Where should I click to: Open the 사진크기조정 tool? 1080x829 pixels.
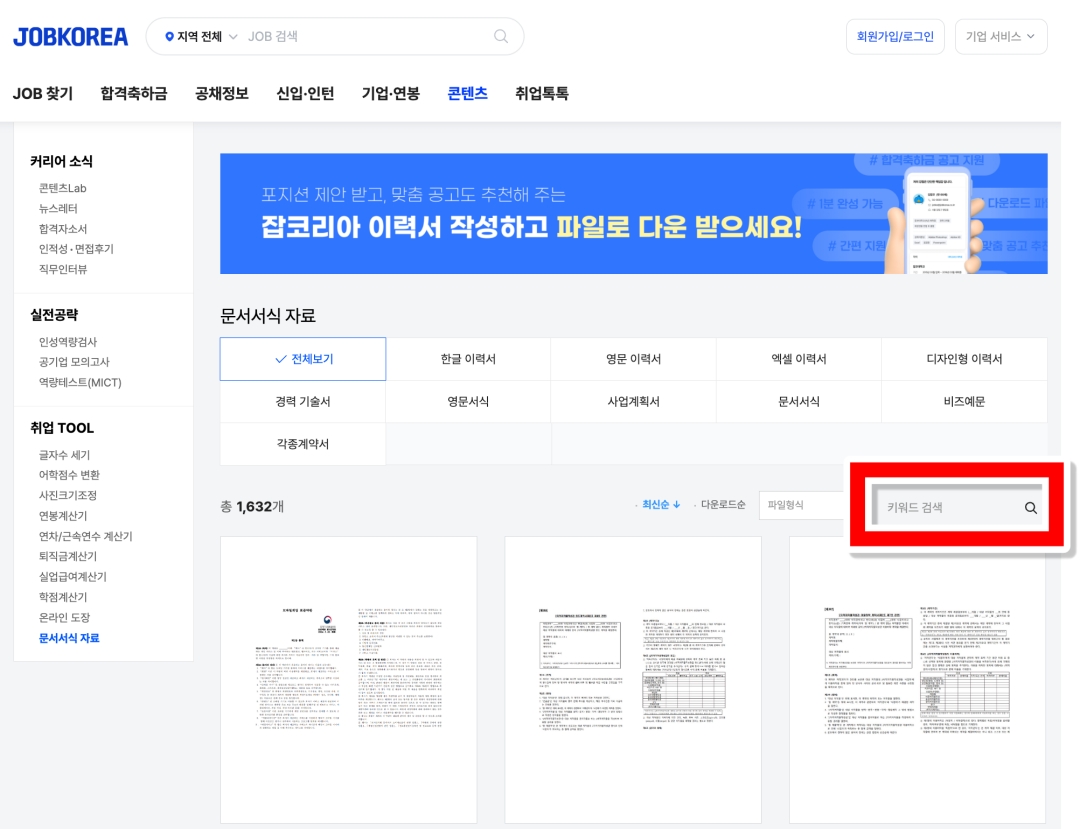coord(68,495)
